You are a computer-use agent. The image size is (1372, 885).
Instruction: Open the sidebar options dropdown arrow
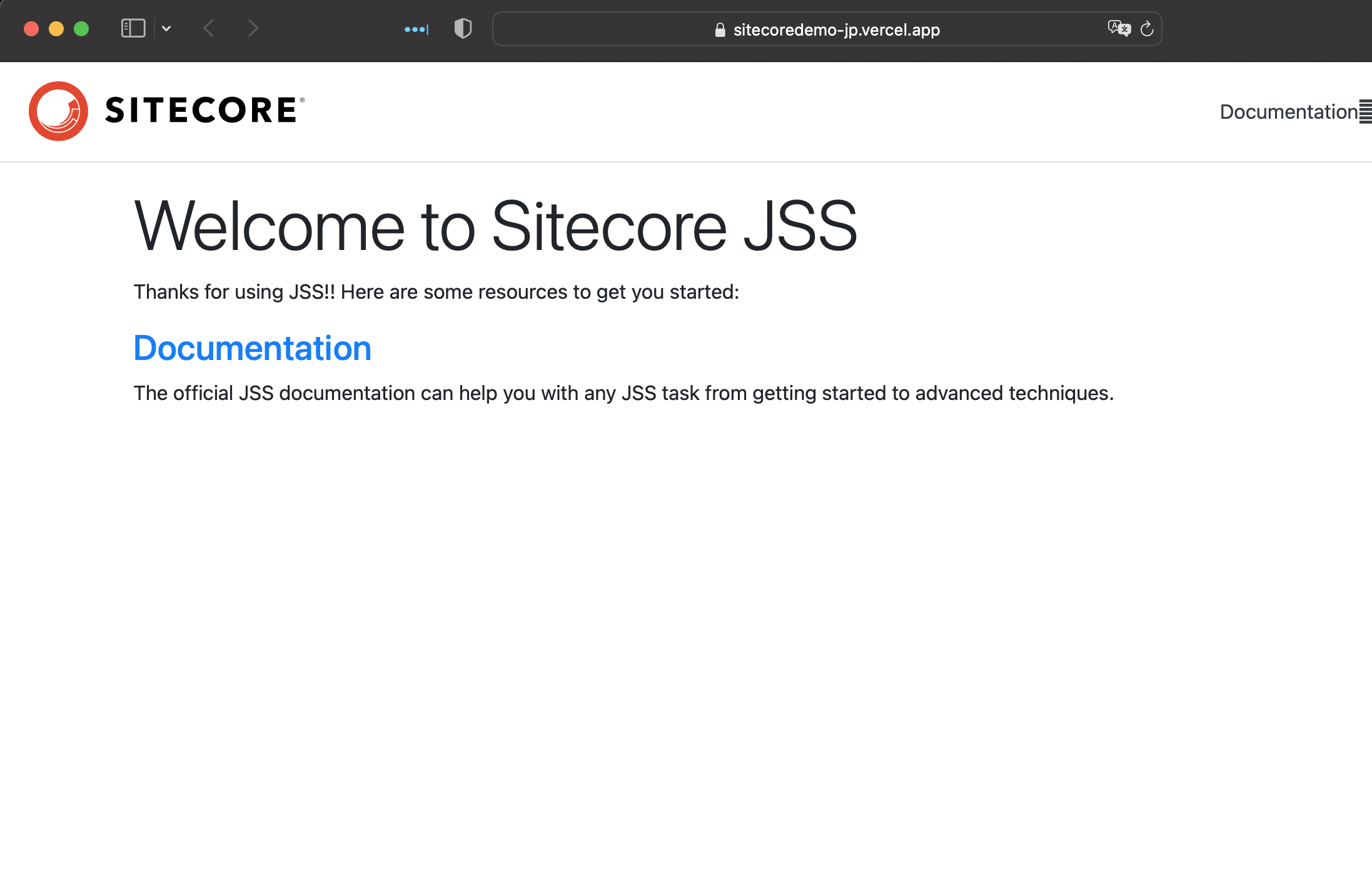pos(166,29)
